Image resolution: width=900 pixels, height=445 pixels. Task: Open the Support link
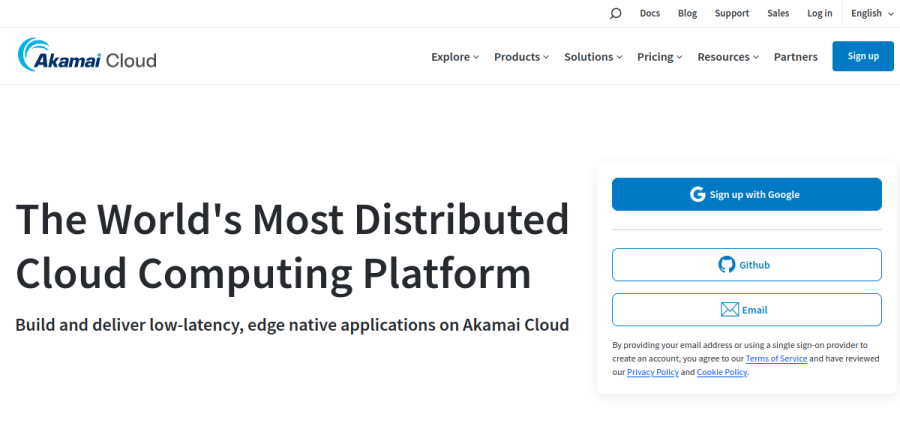point(732,13)
